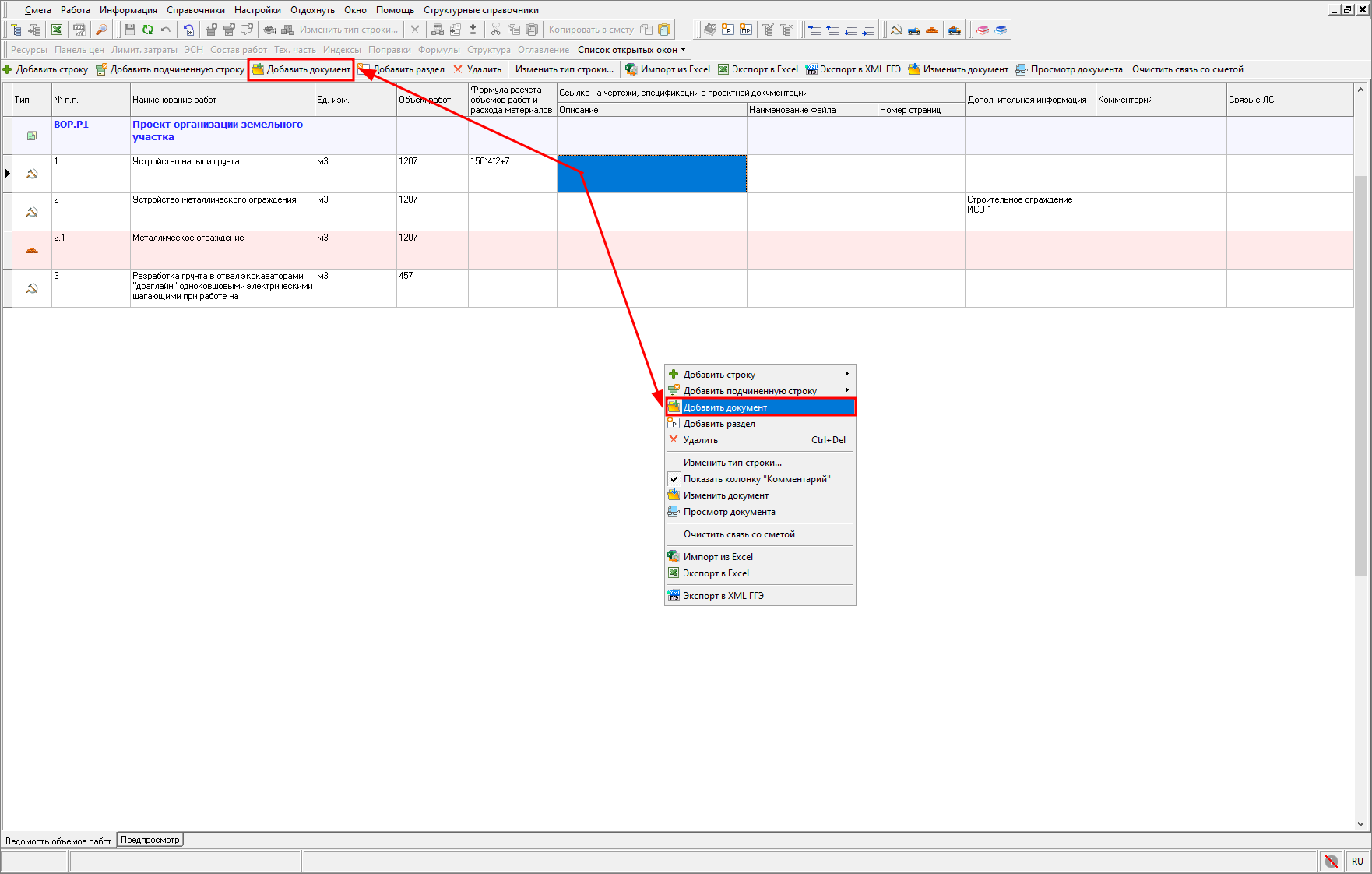Click the crossed-out icon in the status bar

[x=1332, y=861]
